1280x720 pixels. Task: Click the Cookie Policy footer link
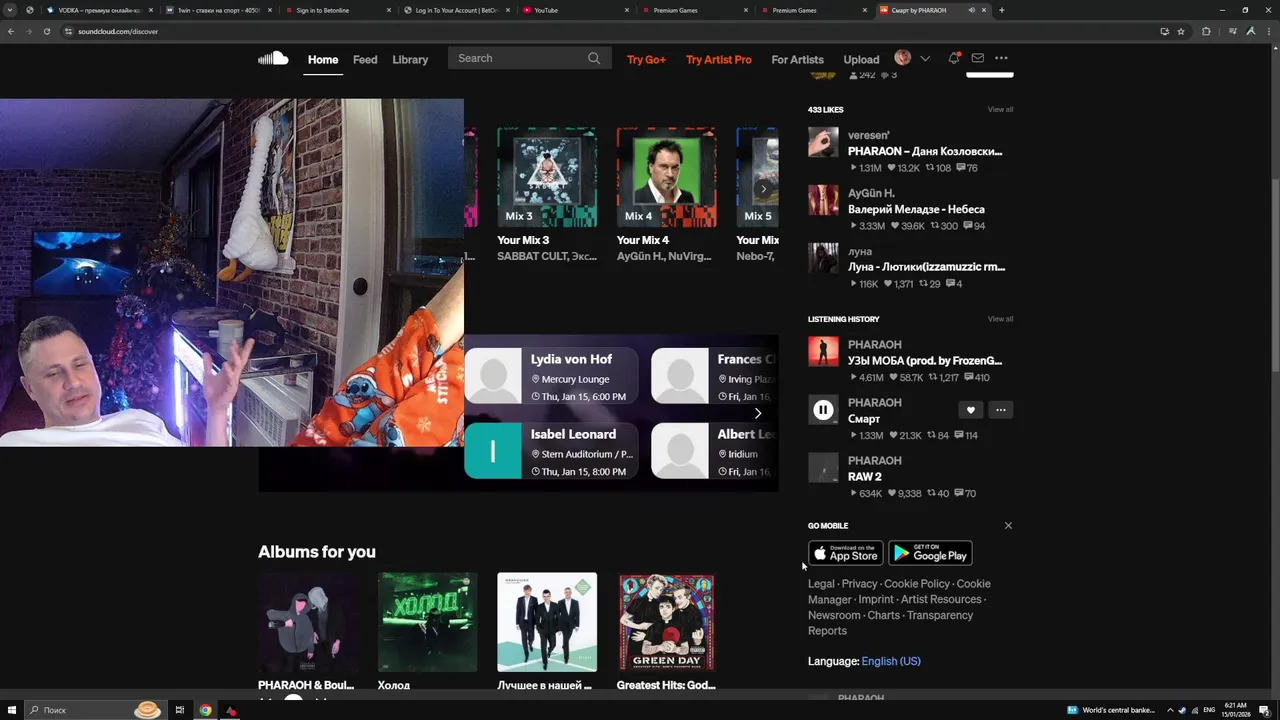click(917, 584)
